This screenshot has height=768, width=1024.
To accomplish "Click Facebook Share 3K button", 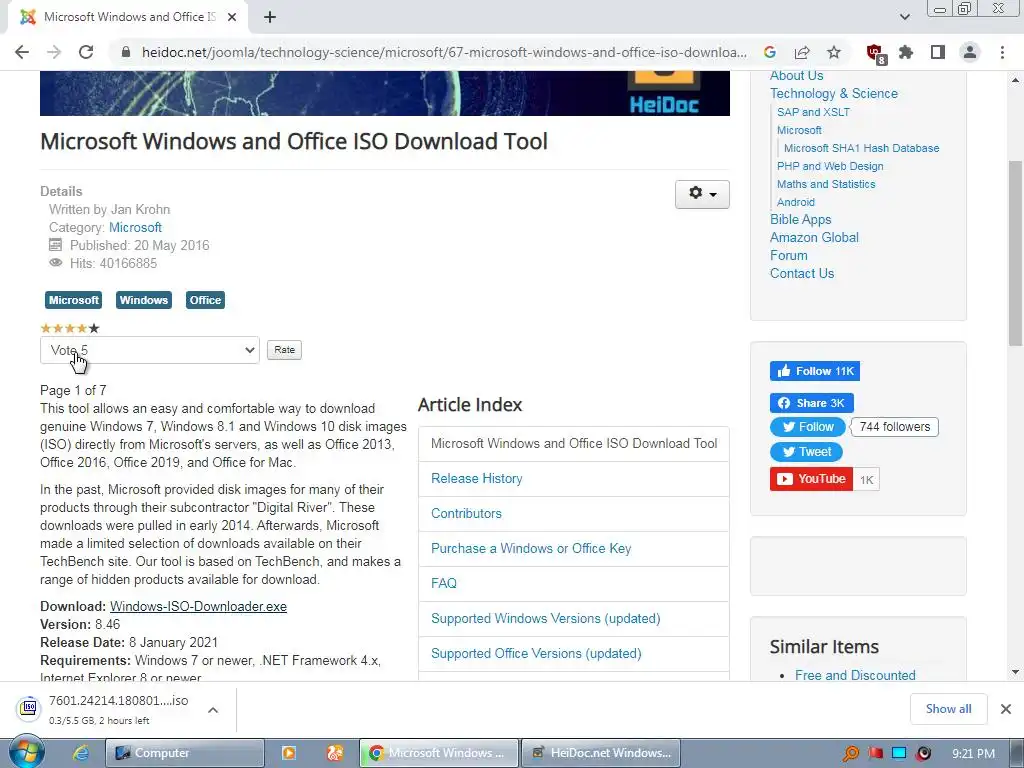I will [x=812, y=403].
